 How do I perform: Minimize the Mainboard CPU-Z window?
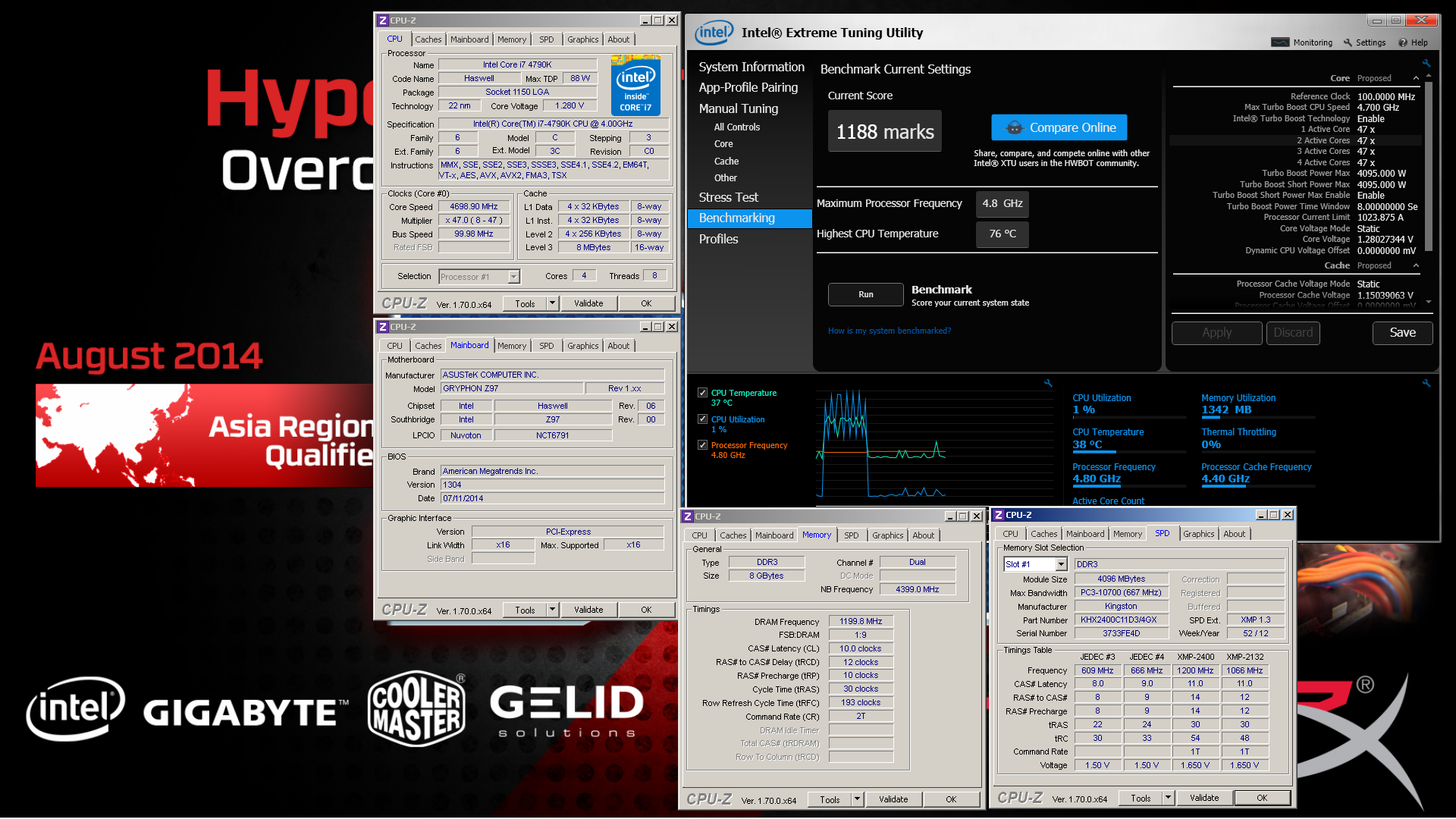(645, 327)
